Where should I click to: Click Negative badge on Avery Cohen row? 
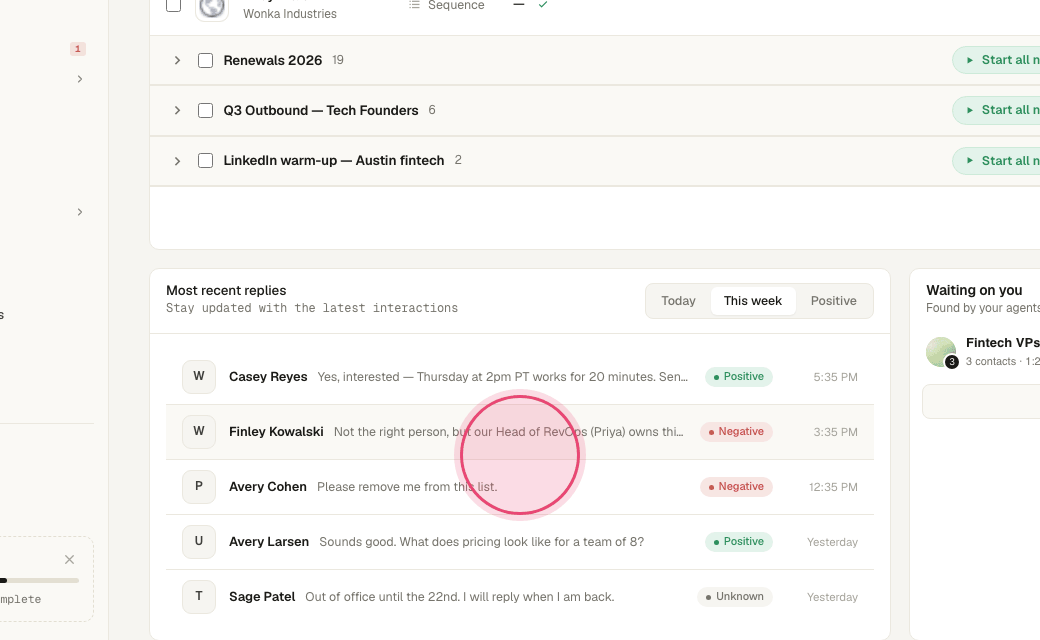point(736,487)
